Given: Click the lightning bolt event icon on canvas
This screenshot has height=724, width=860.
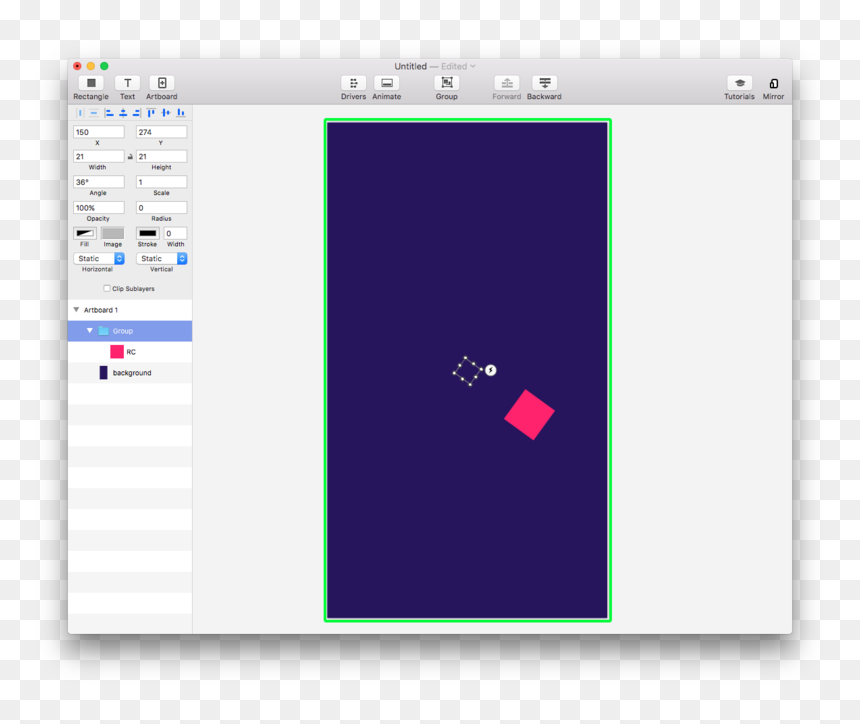Looking at the screenshot, I should [x=491, y=370].
